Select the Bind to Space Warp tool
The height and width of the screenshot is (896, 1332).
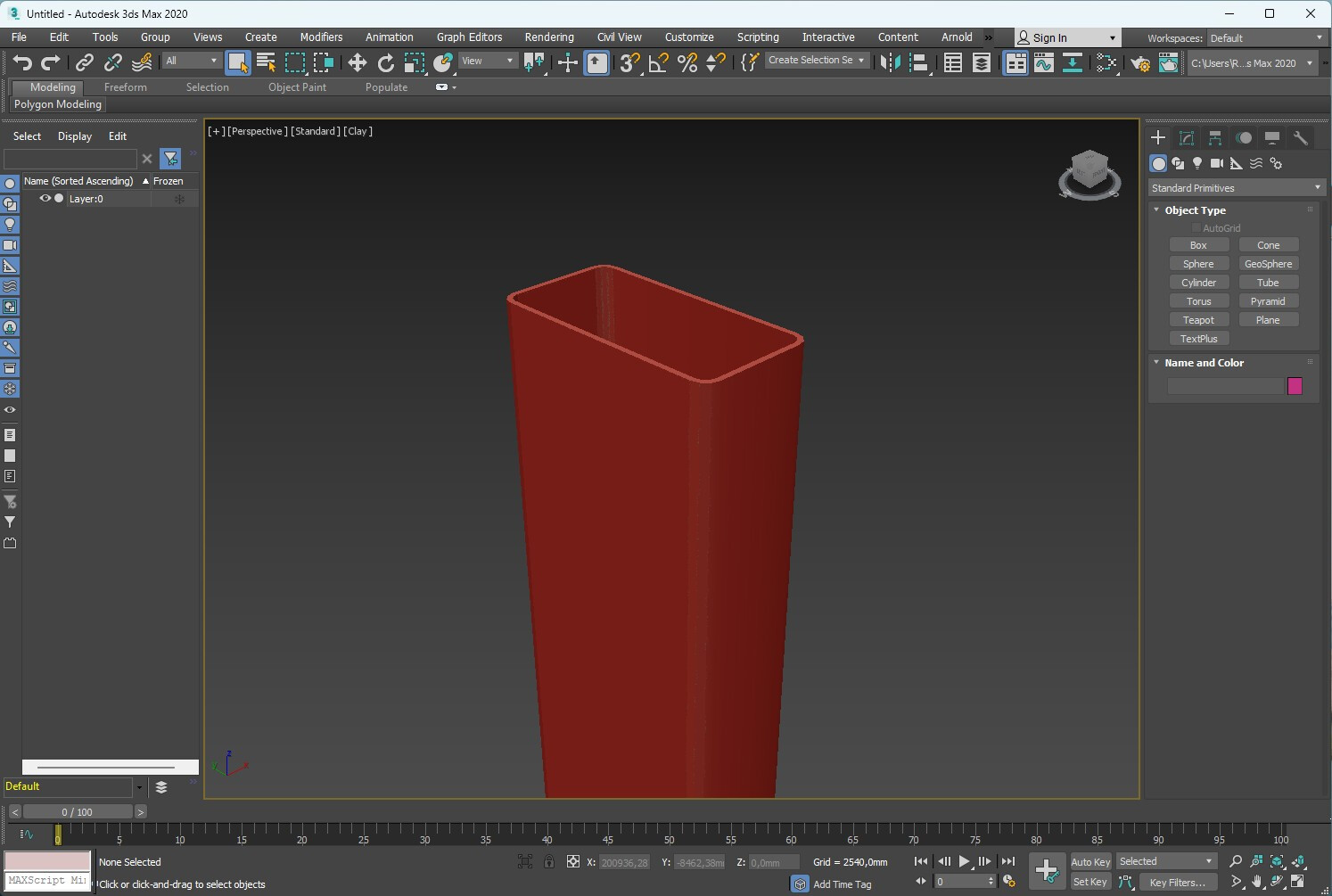[142, 62]
